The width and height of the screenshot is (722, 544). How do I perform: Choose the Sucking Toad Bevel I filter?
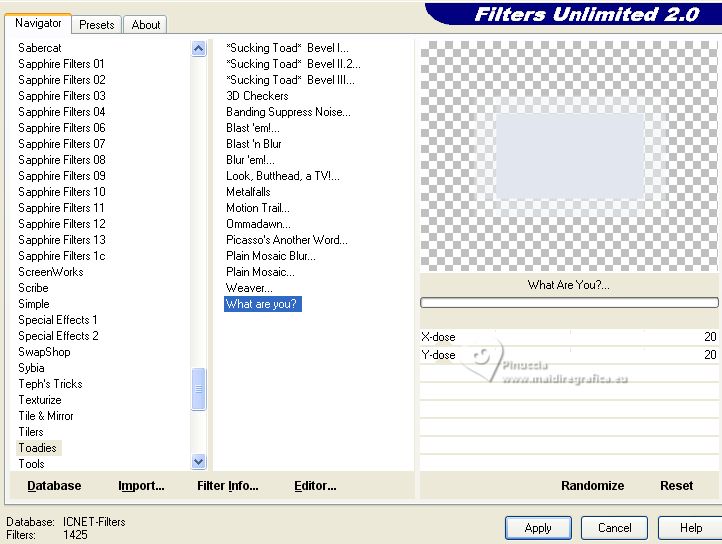tap(287, 48)
